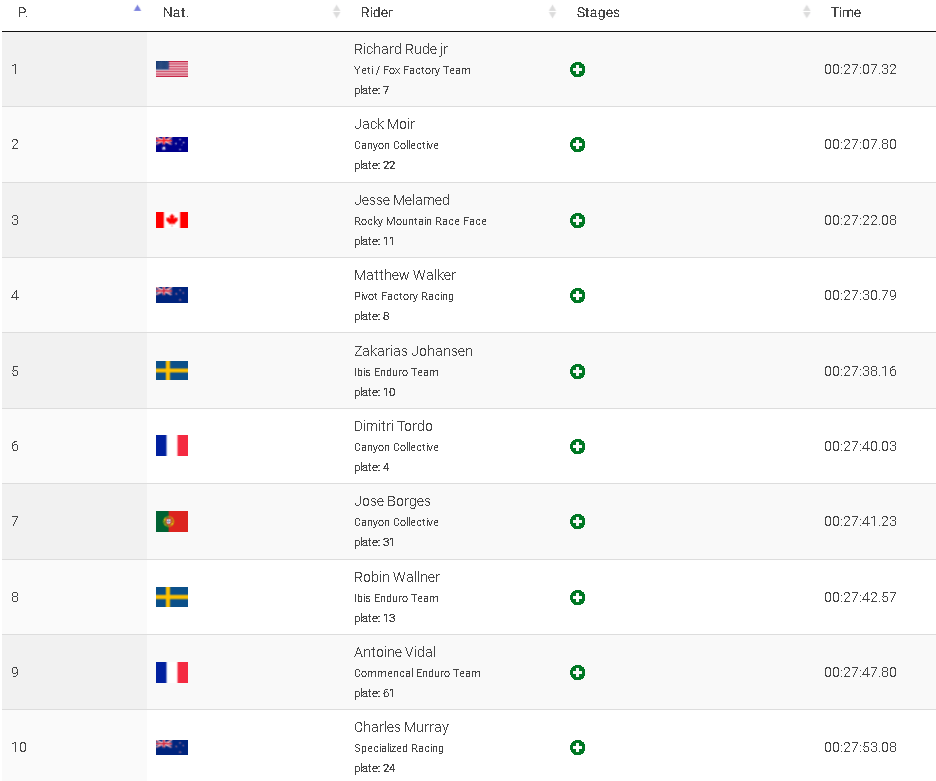This screenshot has height=781, width=936.
Task: Click green plus icon for Zakarias Johansen
Action: pos(577,372)
